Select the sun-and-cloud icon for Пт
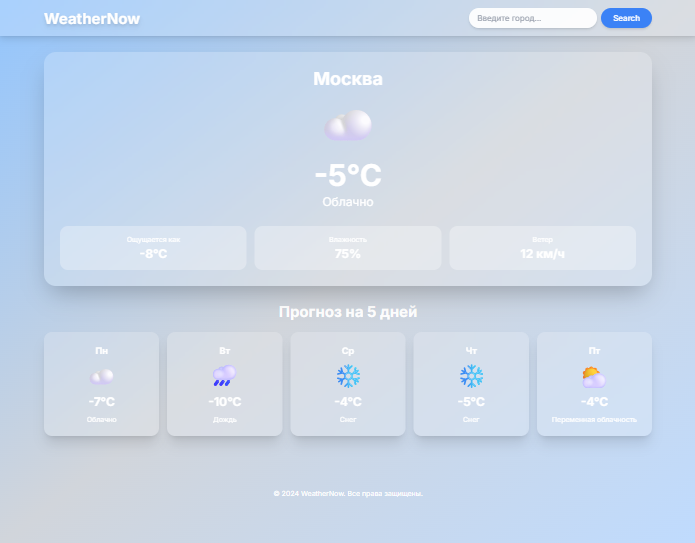Screen dimensions: 695x543 pyautogui.click(x=594, y=377)
